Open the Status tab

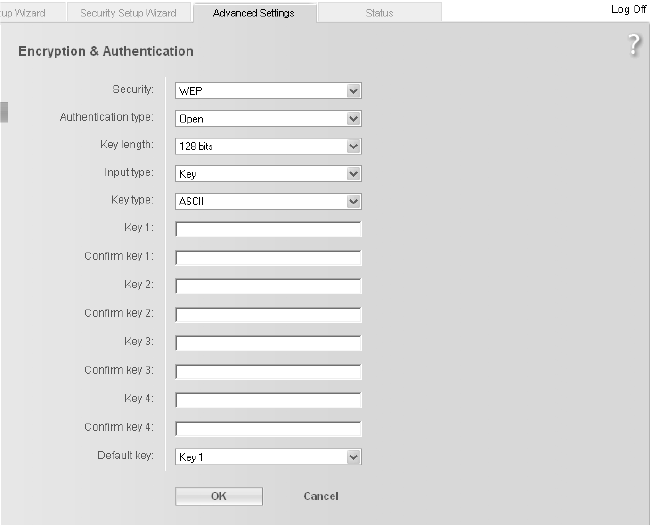(379, 13)
